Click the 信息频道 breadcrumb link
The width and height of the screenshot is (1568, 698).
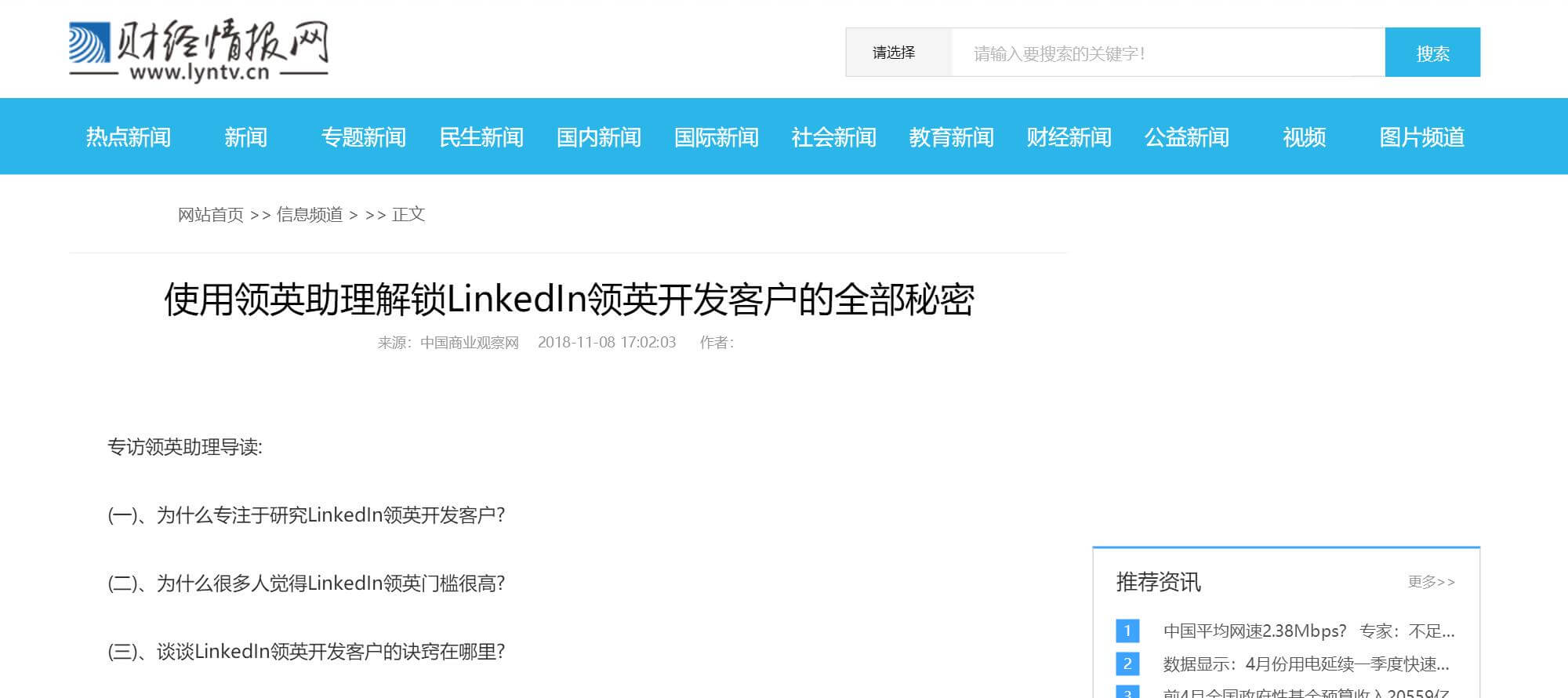pos(310,215)
